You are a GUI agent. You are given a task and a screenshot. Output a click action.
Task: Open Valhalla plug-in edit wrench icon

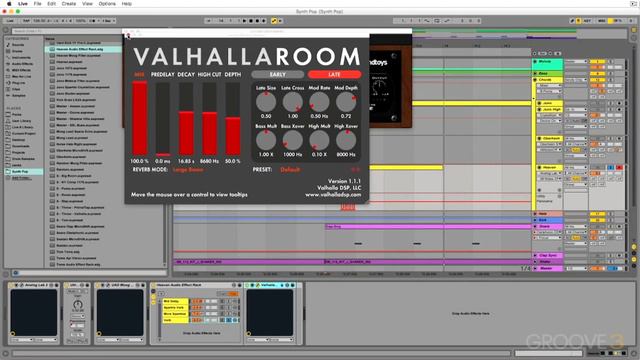[x=258, y=285]
